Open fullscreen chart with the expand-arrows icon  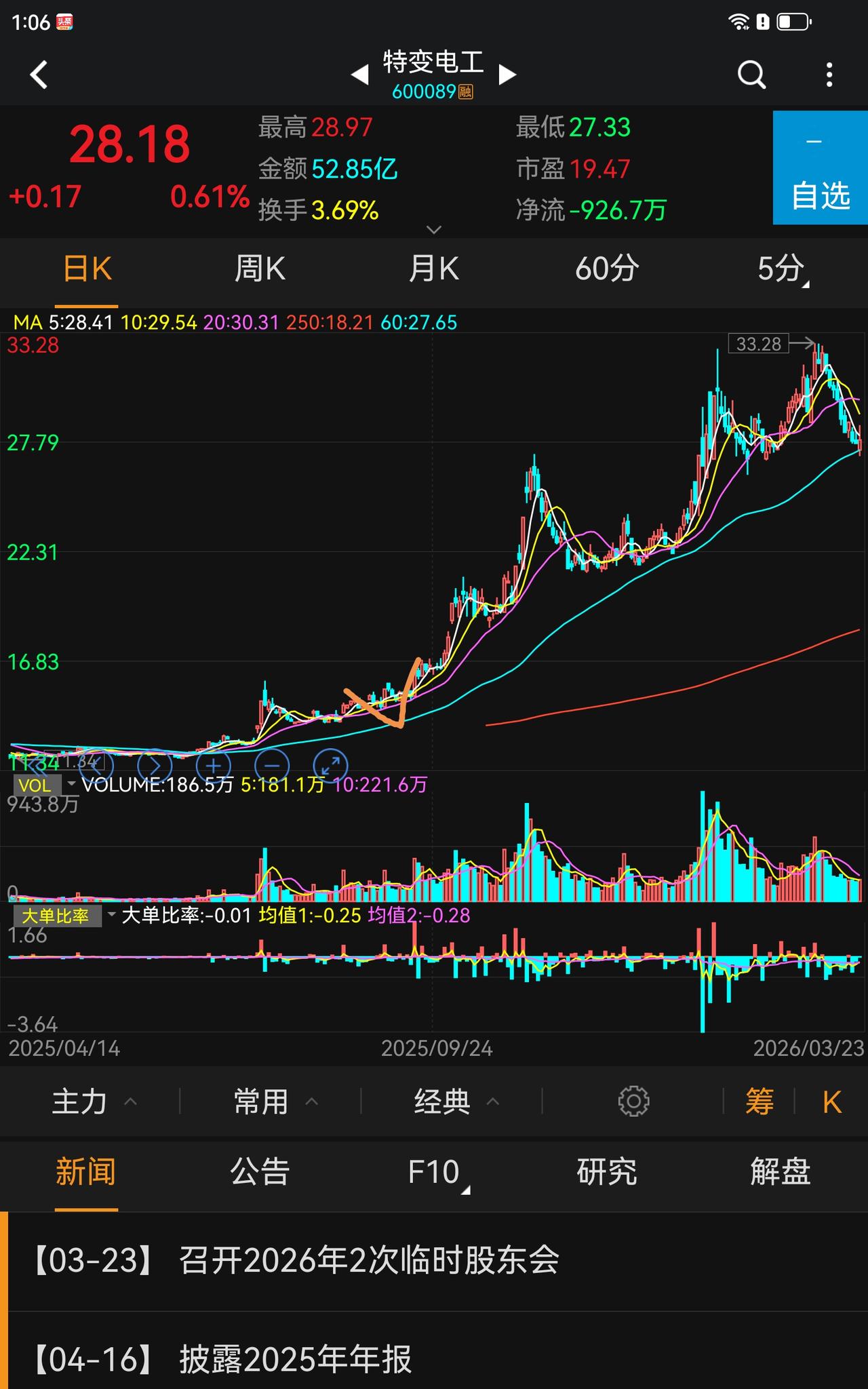[x=331, y=766]
